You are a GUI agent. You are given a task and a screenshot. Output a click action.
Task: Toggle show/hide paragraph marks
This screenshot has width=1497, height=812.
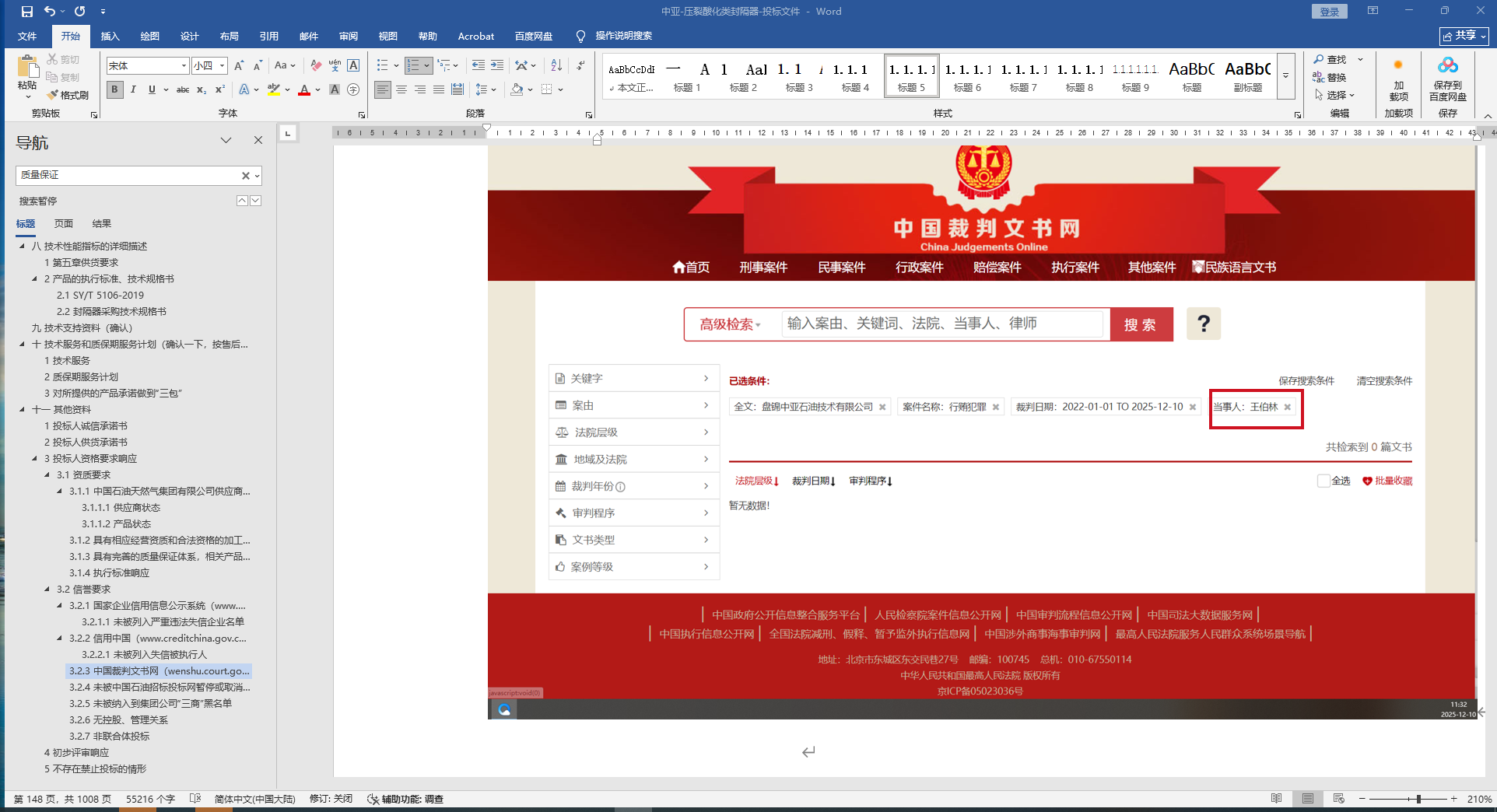point(580,66)
